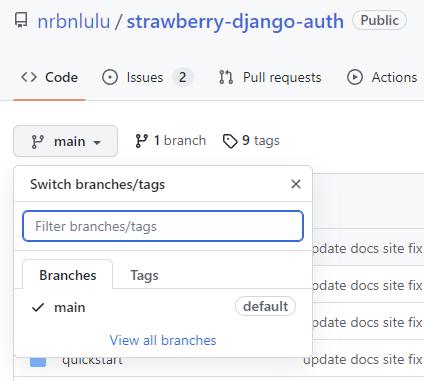Viewport: 424px width, 381px height.
Task: Select the main branch row
Action: tap(163, 307)
